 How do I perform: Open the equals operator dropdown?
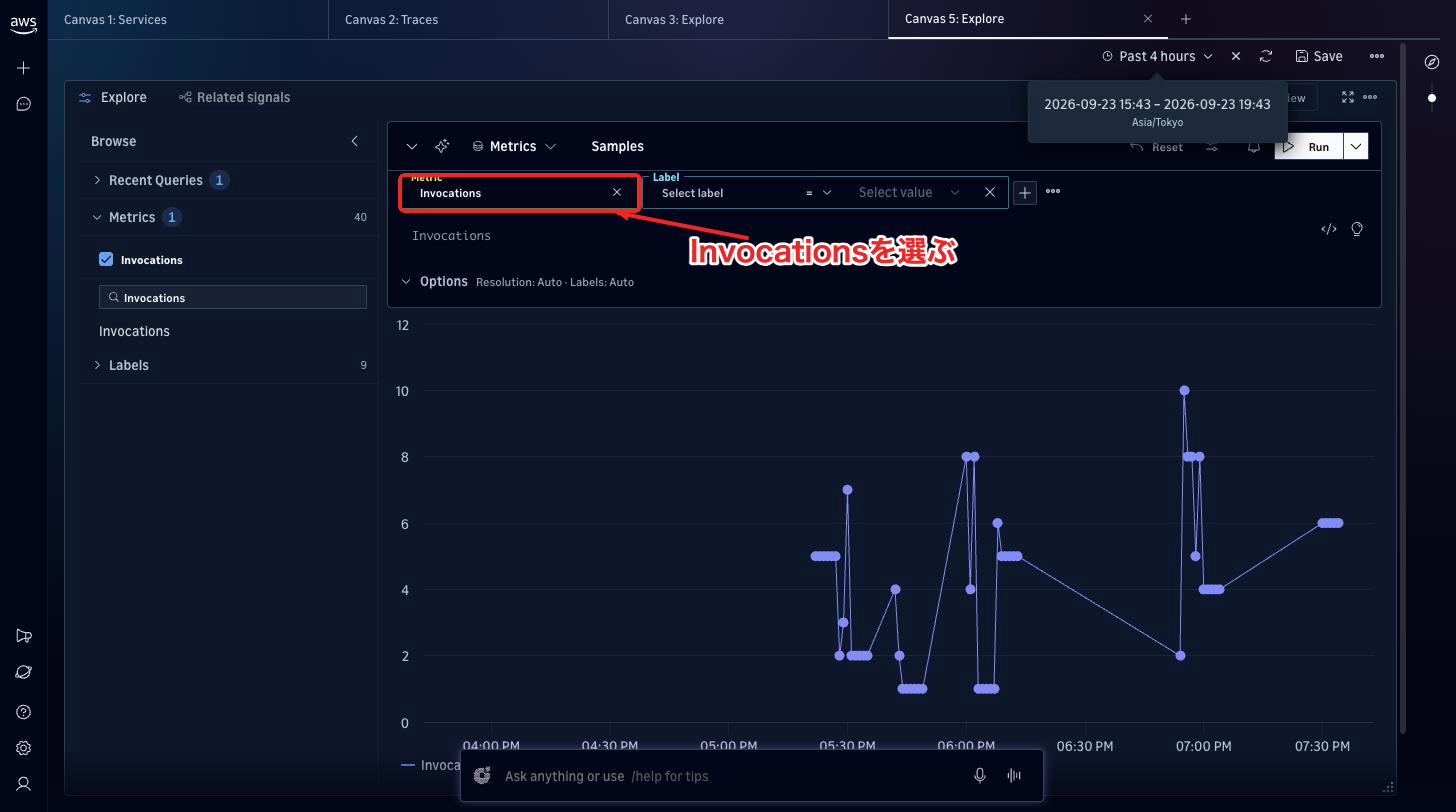819,192
